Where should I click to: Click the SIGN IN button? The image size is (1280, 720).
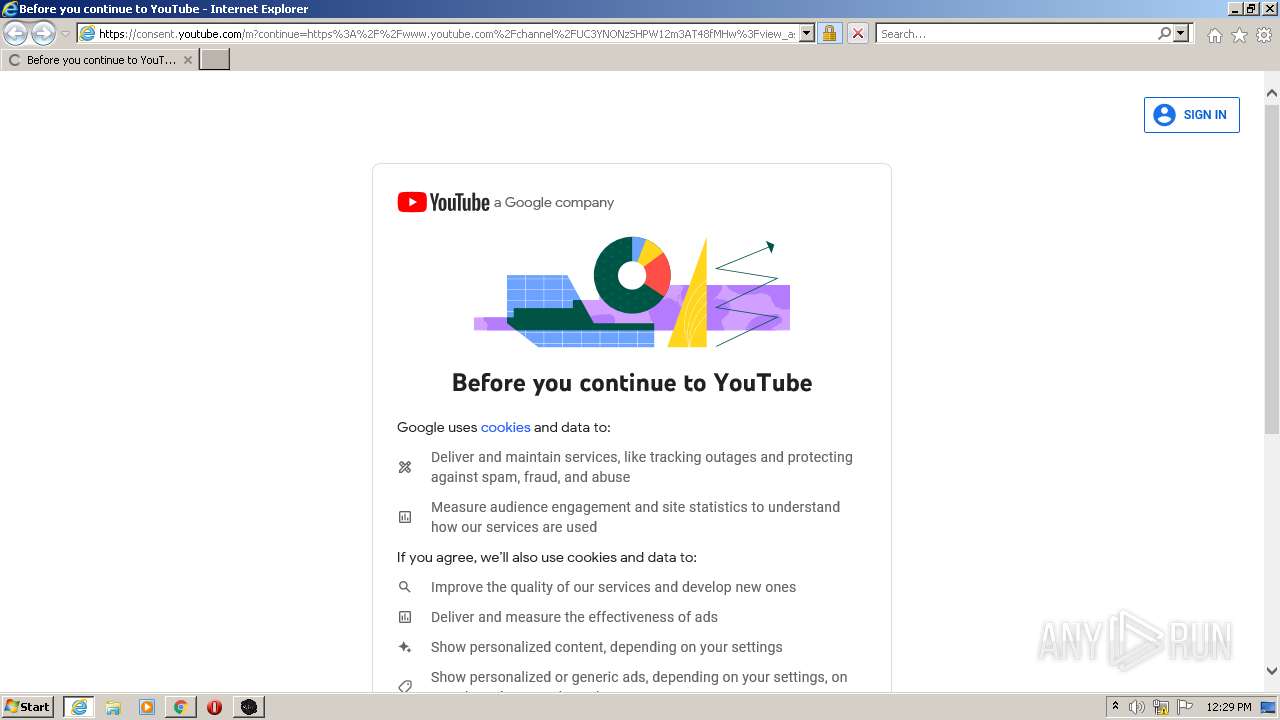1192,115
